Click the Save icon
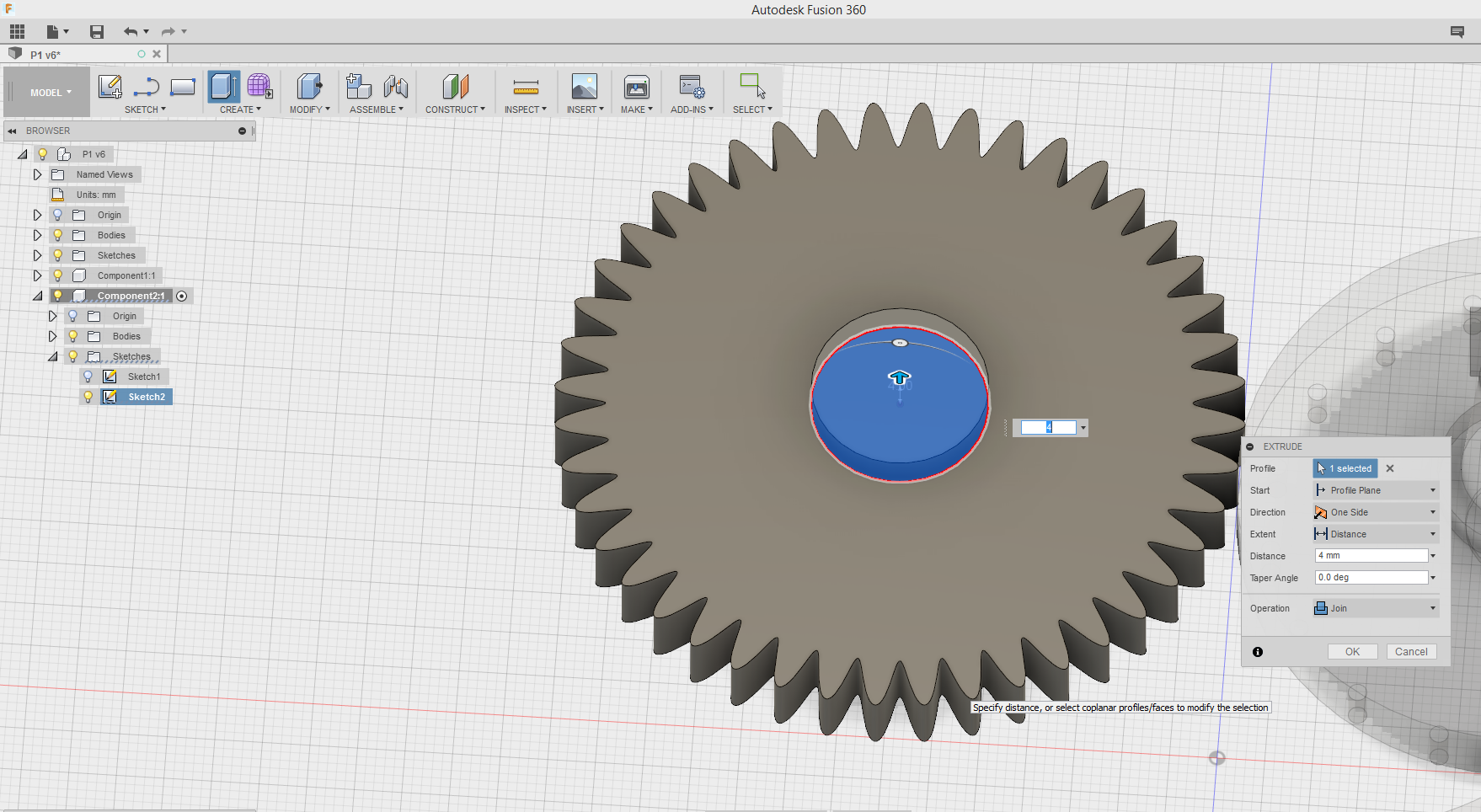The height and width of the screenshot is (812, 1481). (x=97, y=32)
